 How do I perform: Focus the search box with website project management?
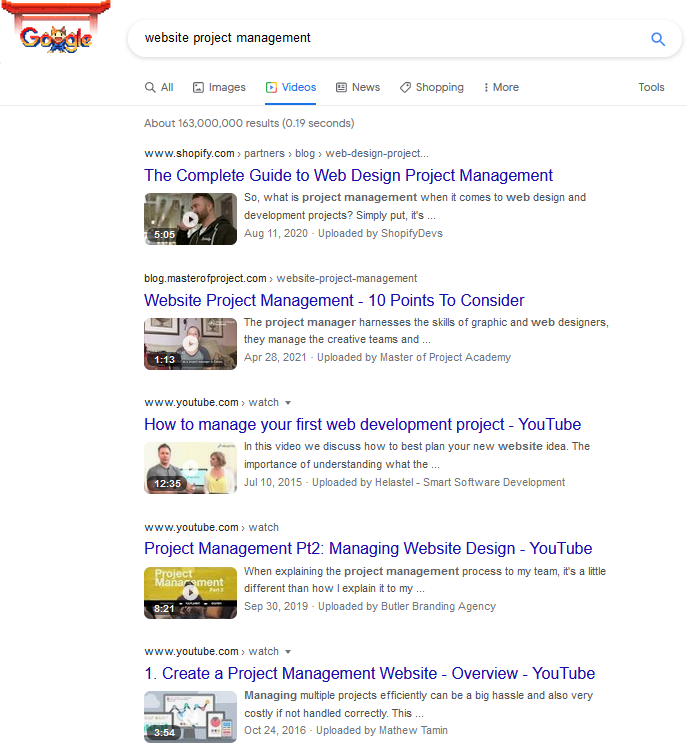(x=404, y=38)
